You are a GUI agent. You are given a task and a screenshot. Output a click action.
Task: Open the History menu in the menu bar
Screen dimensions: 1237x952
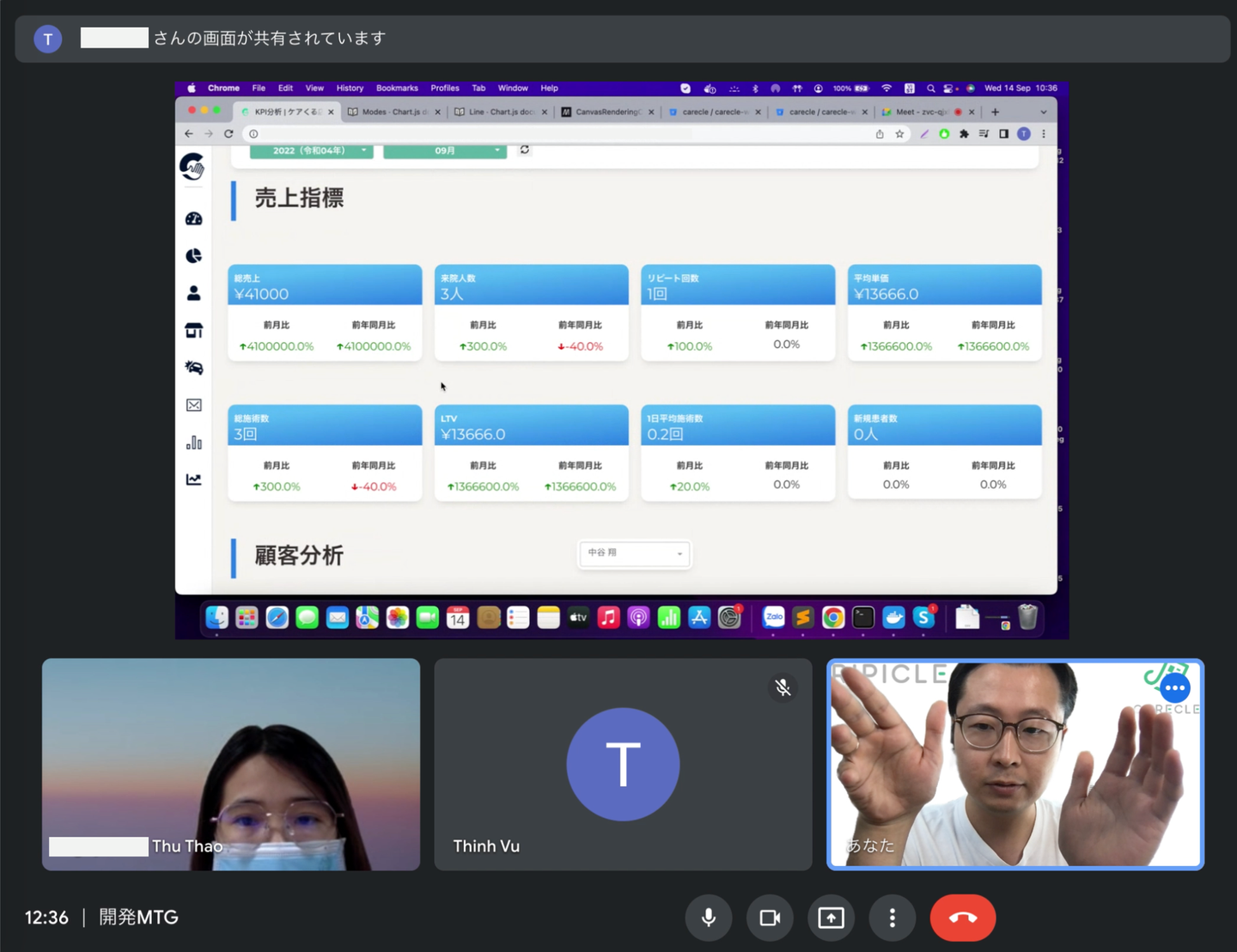[350, 88]
